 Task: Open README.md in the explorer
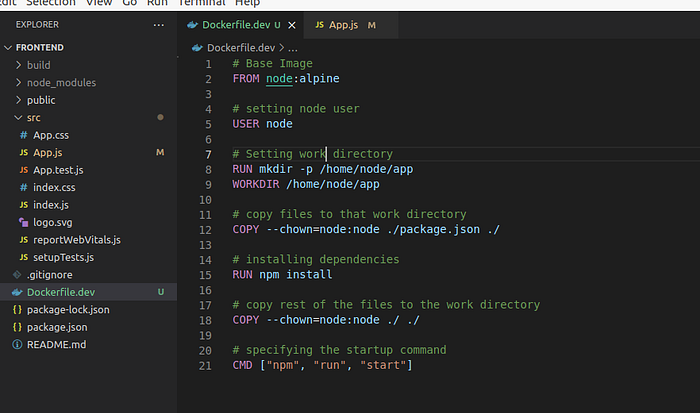pyautogui.click(x=88, y=344)
